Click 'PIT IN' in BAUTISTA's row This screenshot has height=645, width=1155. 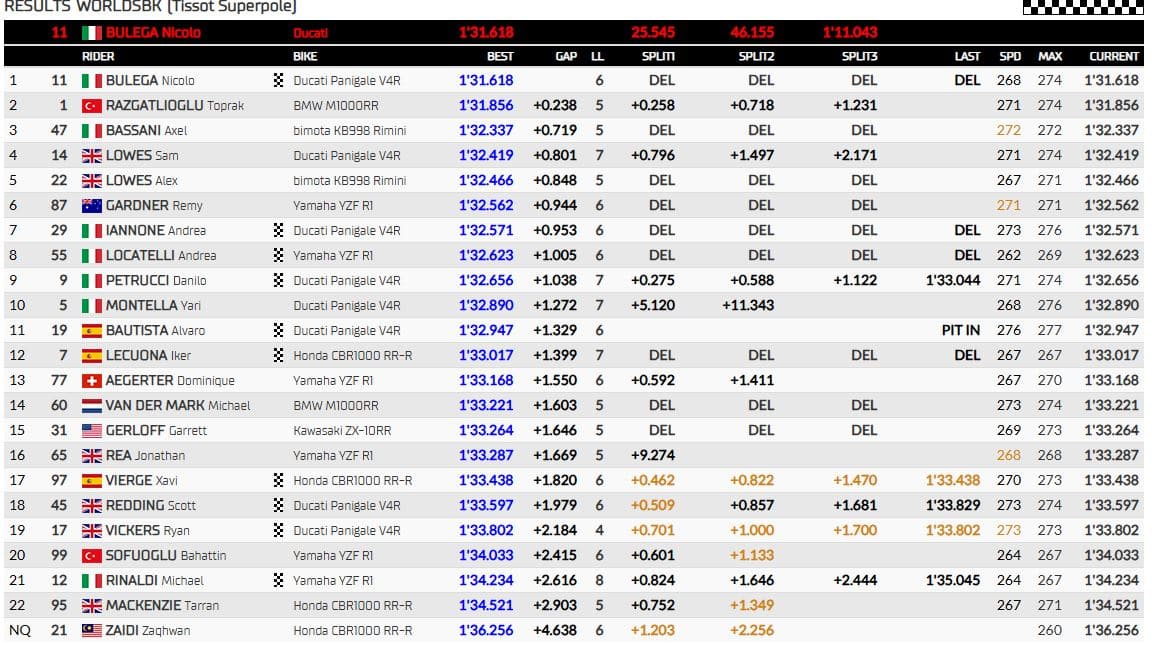[961, 331]
